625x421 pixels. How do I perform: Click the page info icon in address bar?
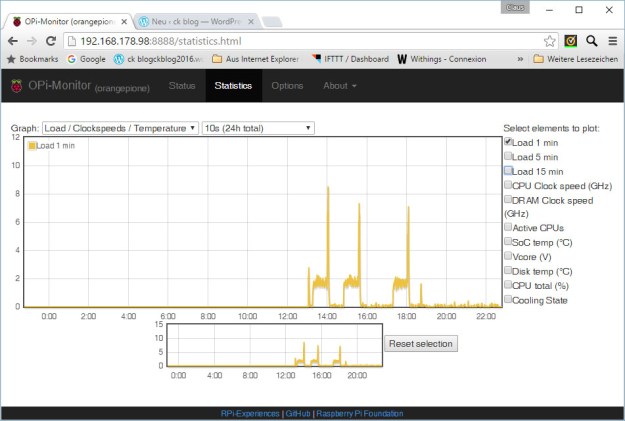pyautogui.click(x=72, y=41)
